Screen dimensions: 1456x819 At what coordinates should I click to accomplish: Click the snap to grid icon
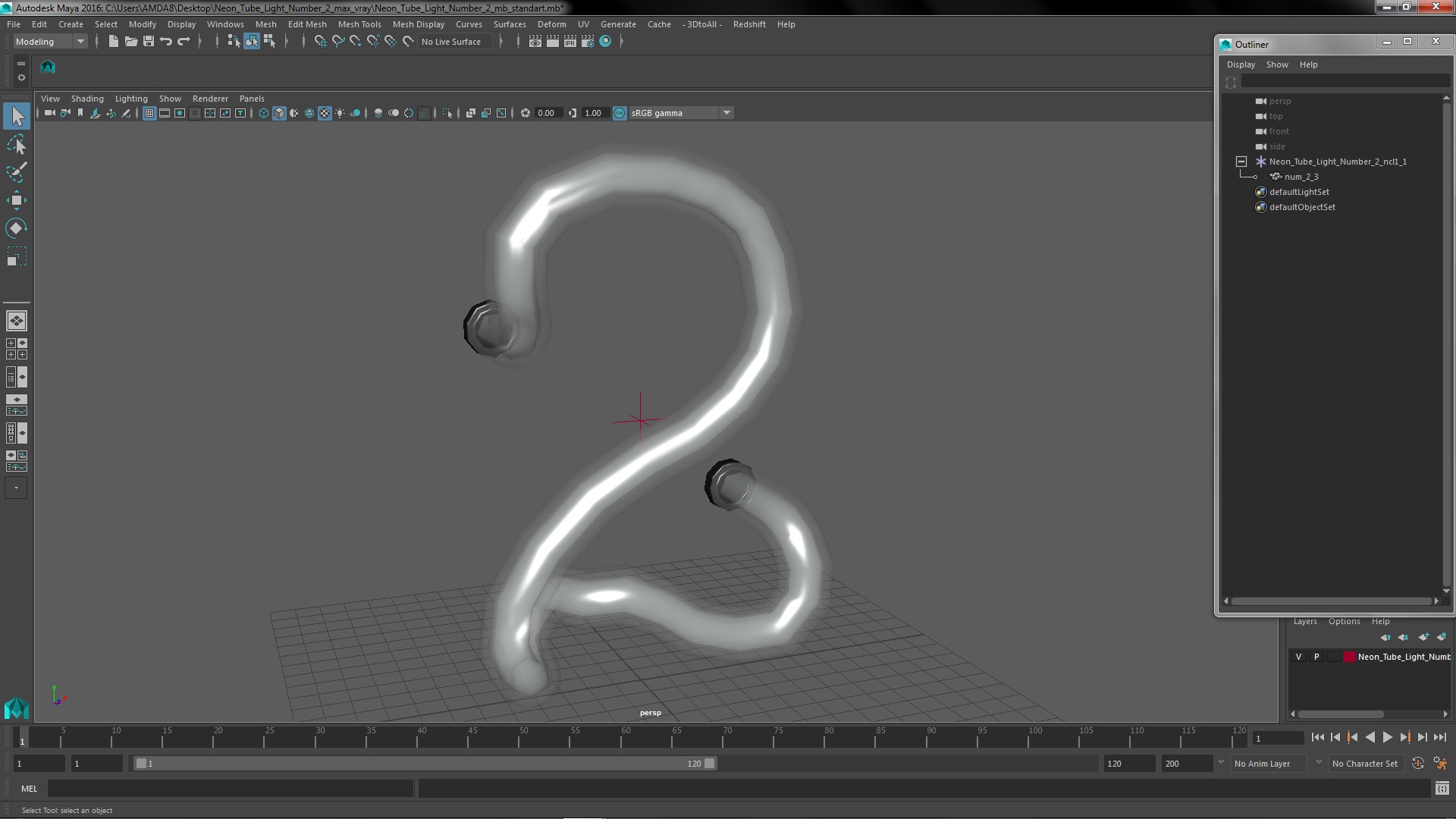pos(319,41)
